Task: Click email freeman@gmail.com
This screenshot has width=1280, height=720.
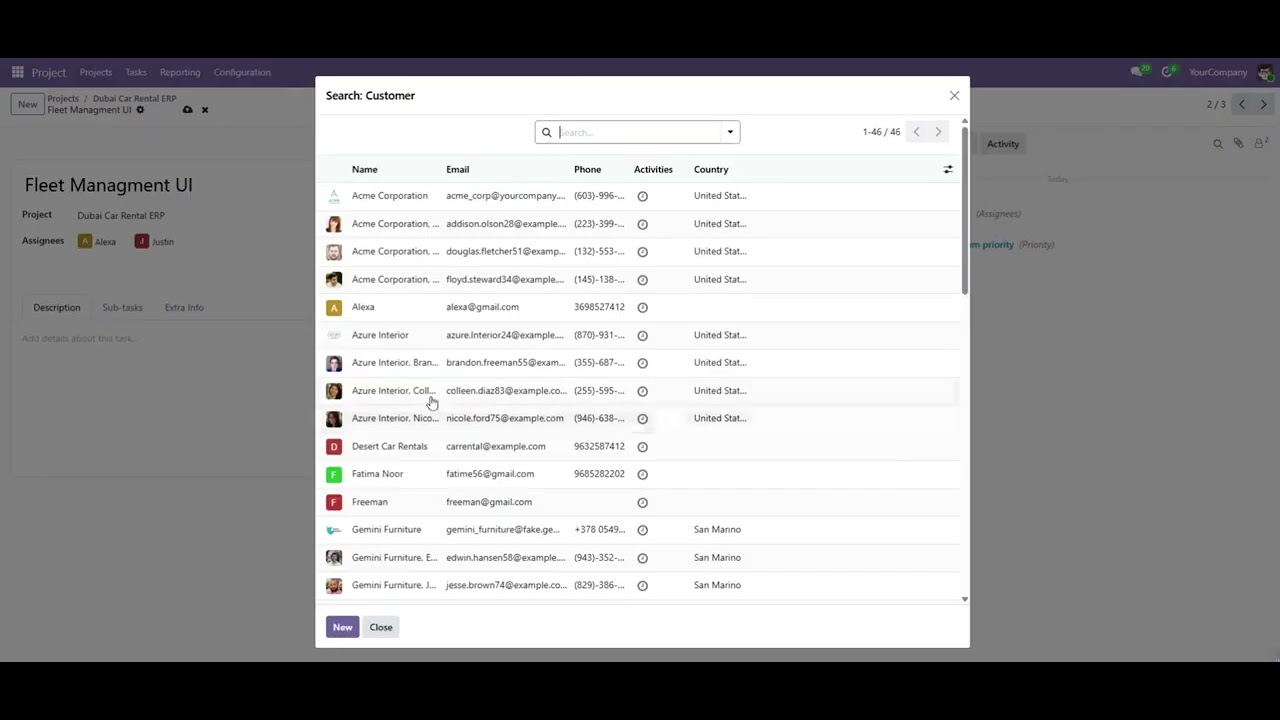Action: click(489, 502)
